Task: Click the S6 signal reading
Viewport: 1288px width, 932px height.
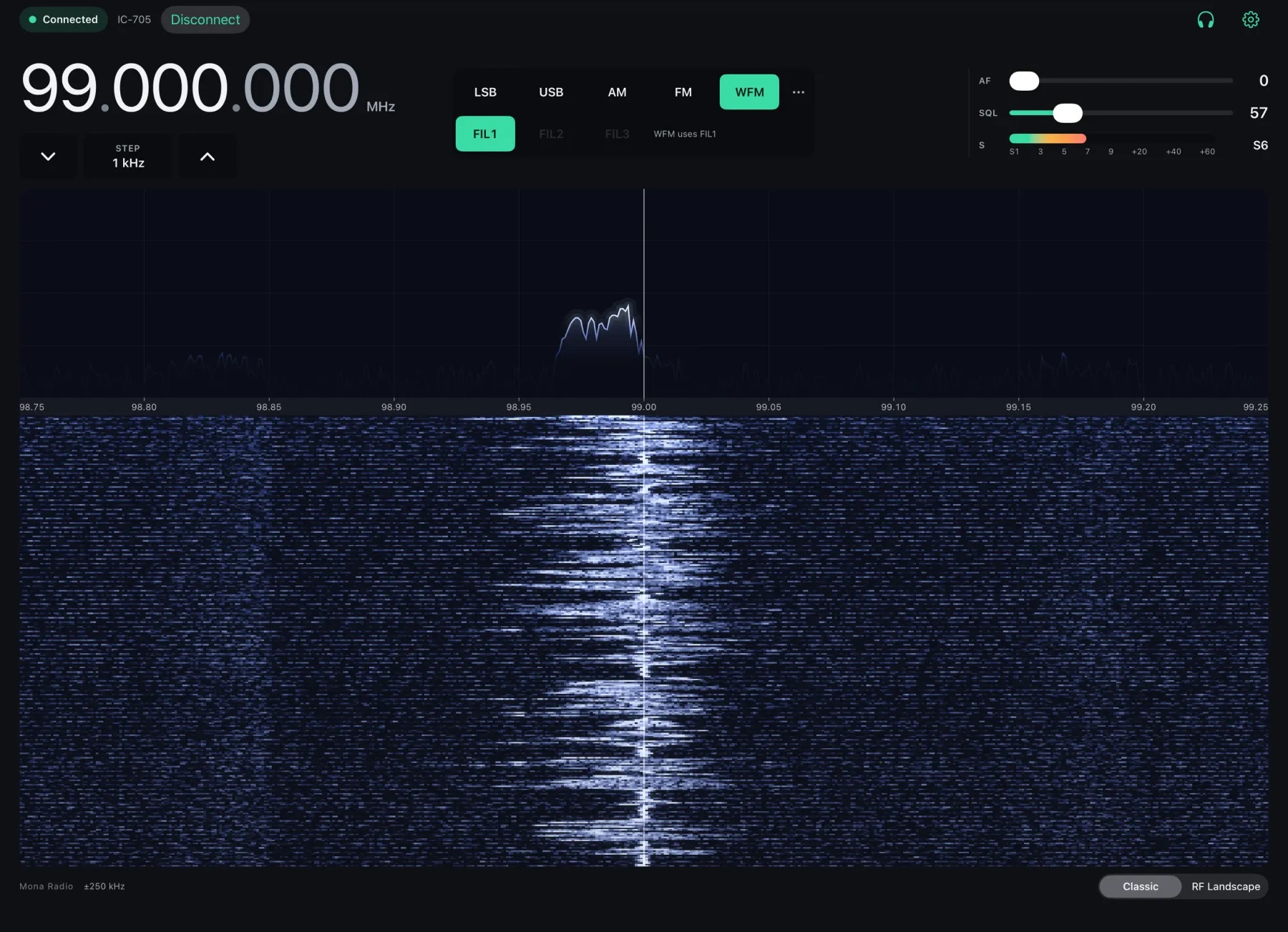Action: 1260,145
